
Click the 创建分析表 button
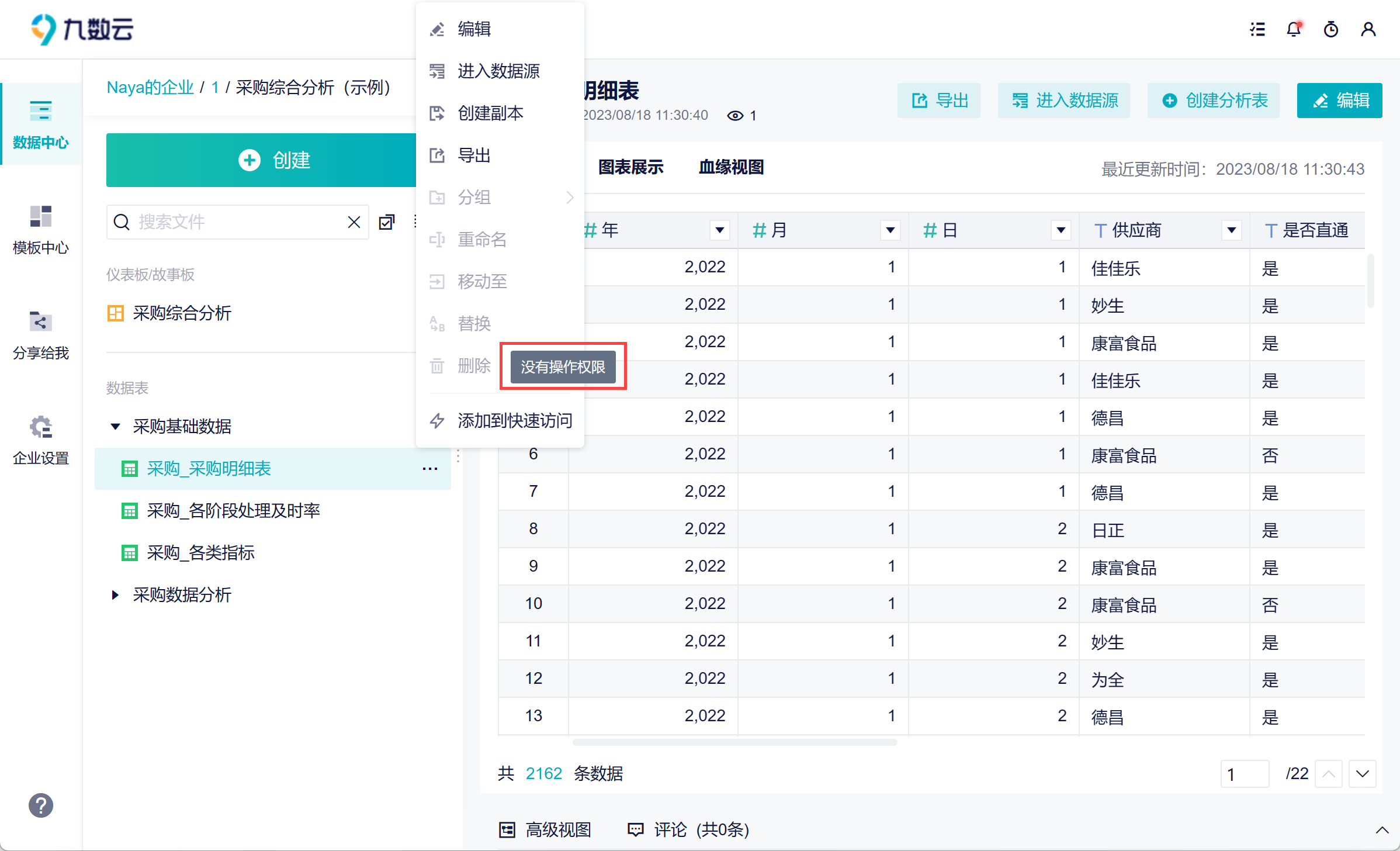point(1214,101)
